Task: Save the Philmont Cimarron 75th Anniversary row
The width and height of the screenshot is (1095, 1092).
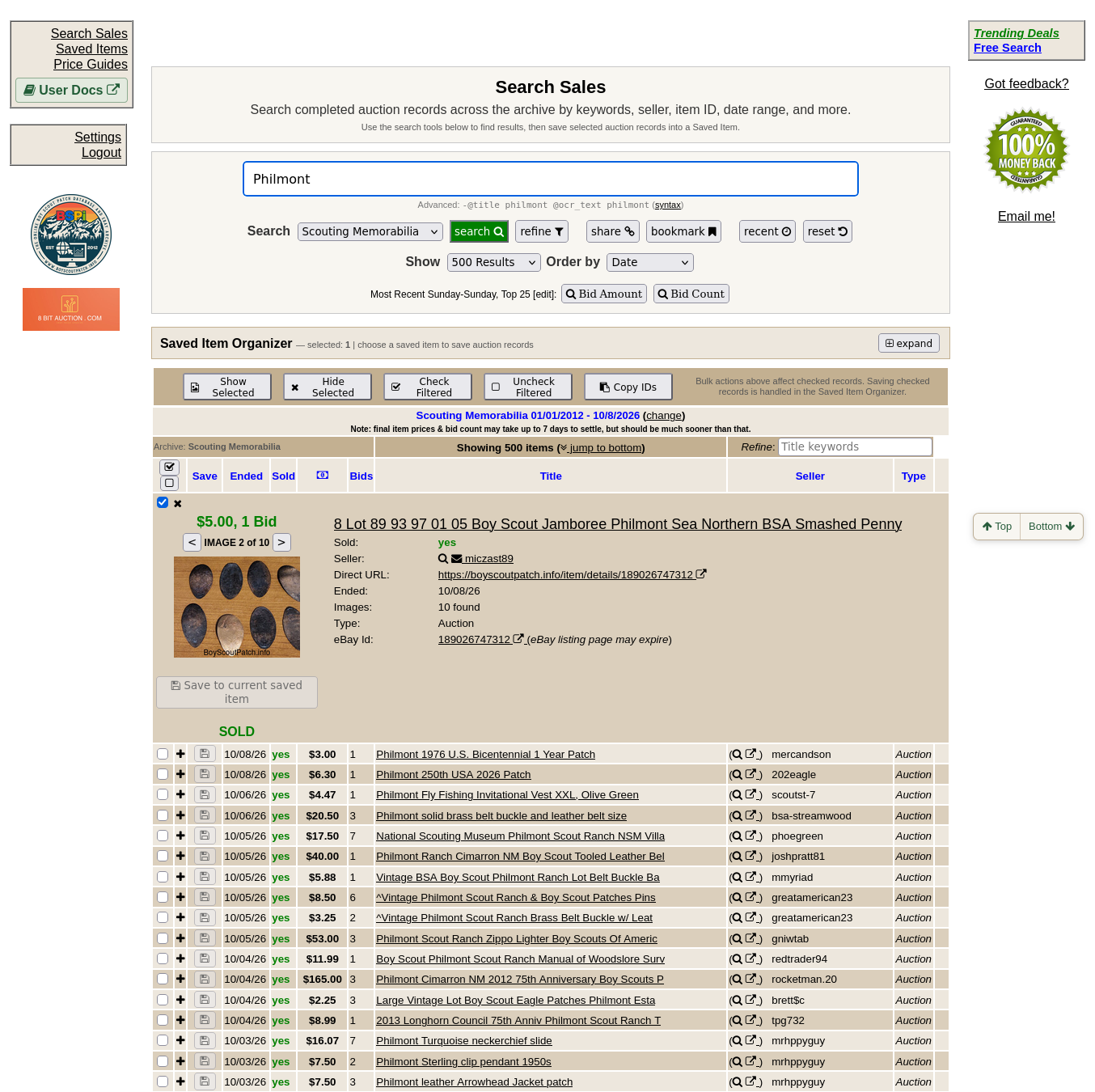Action: click(x=205, y=979)
